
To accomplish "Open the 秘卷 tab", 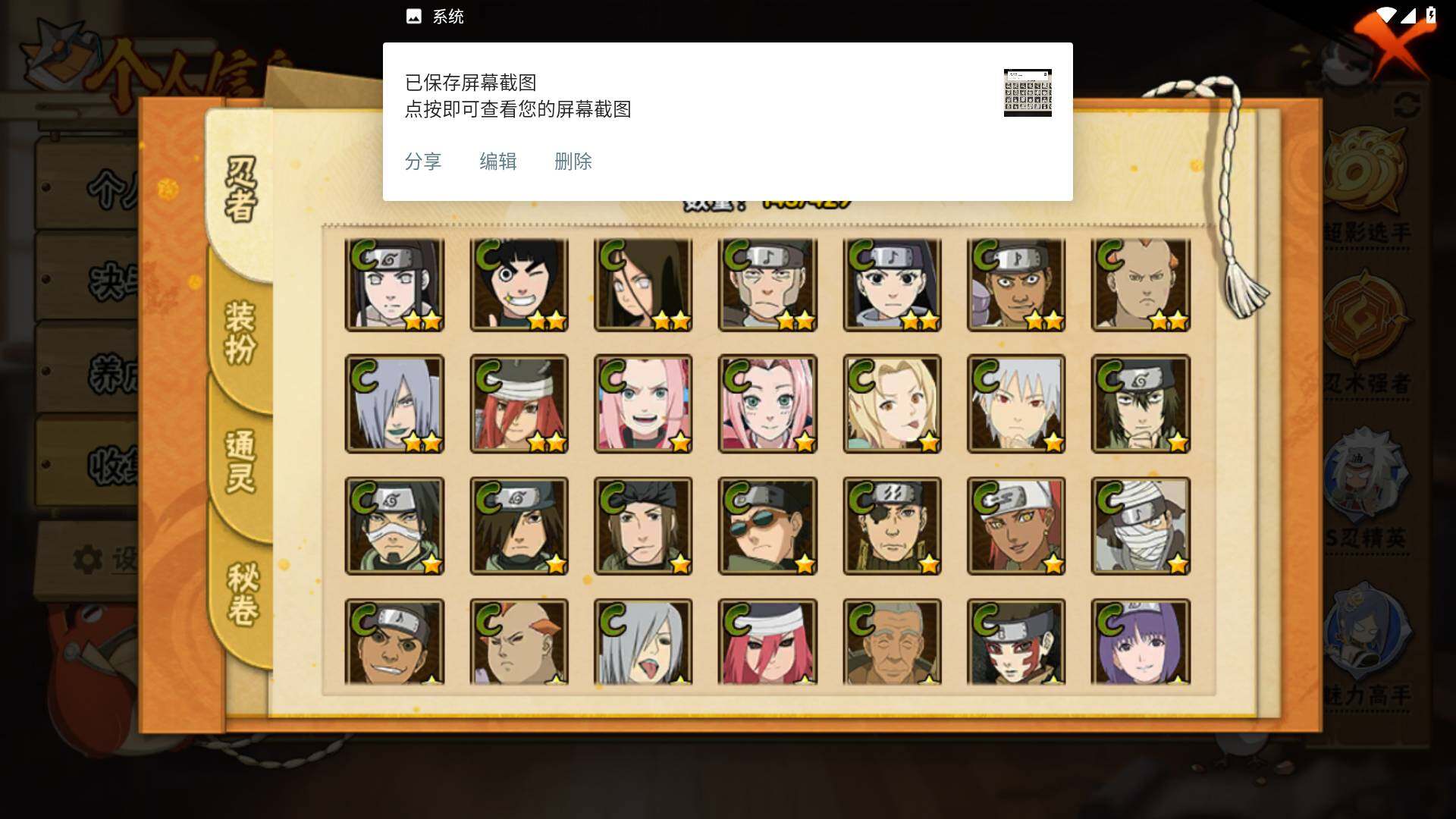I will (x=242, y=595).
